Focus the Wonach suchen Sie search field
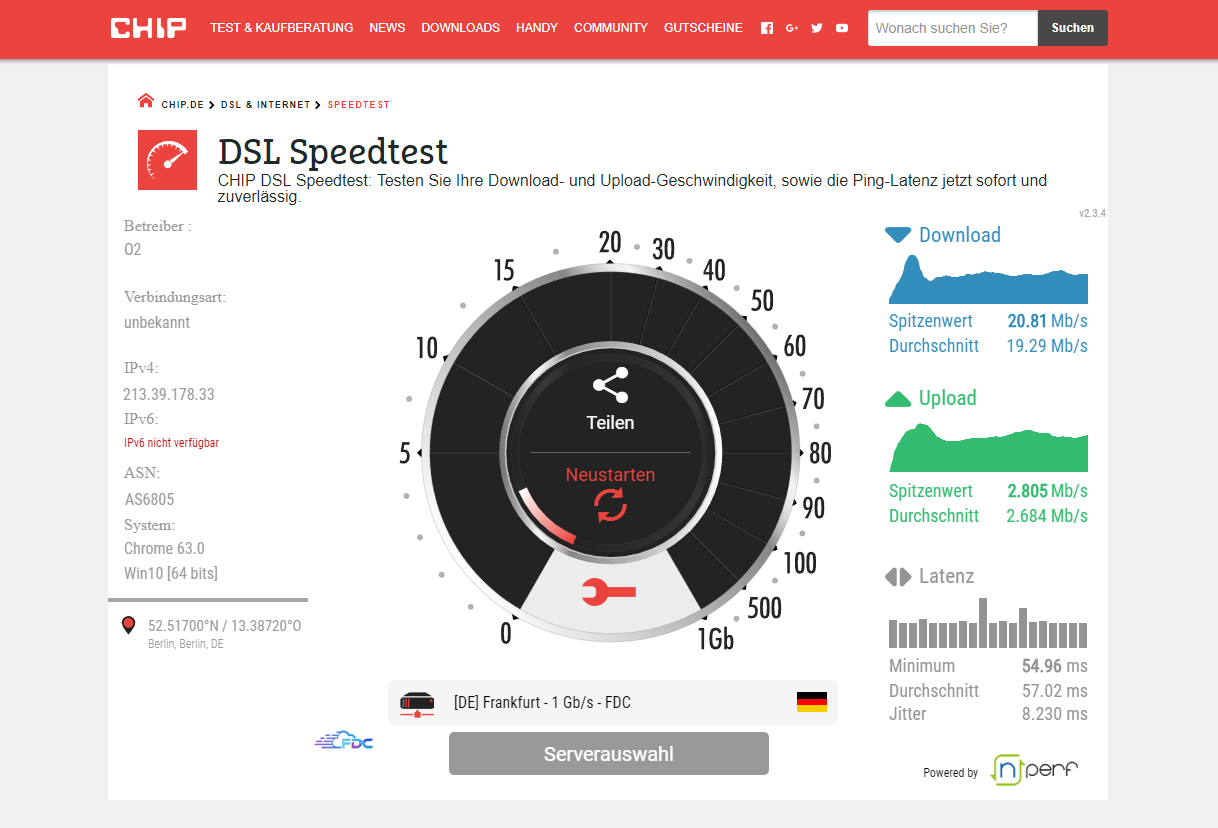1218x828 pixels. [953, 28]
